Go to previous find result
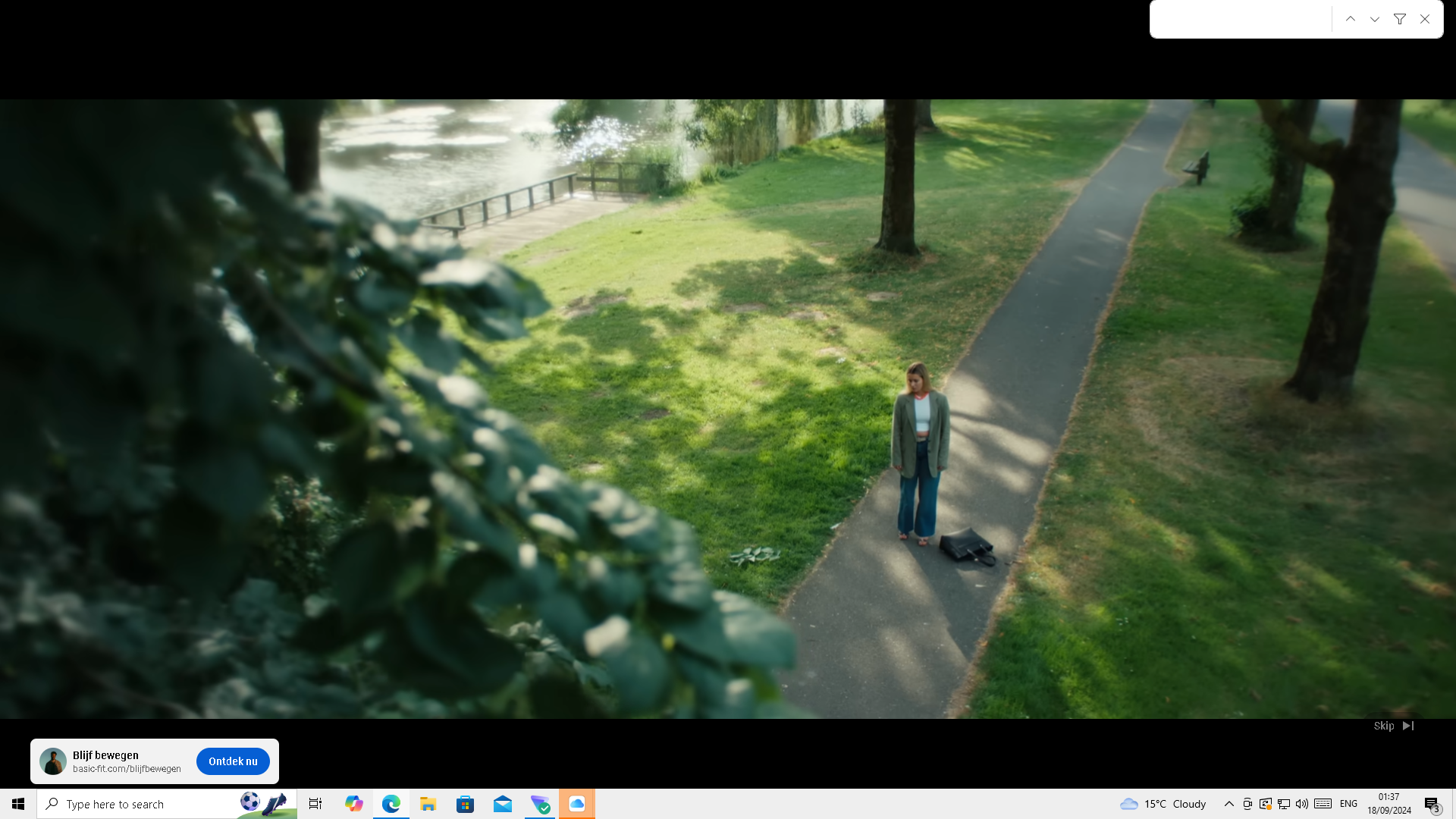The width and height of the screenshot is (1456, 819). [x=1351, y=19]
